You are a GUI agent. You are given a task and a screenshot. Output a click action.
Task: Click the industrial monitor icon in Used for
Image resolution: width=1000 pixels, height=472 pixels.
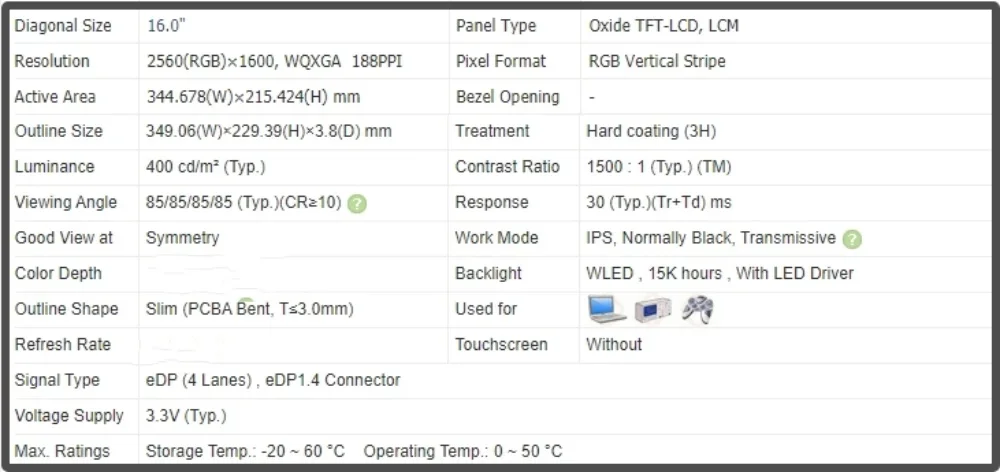point(652,310)
